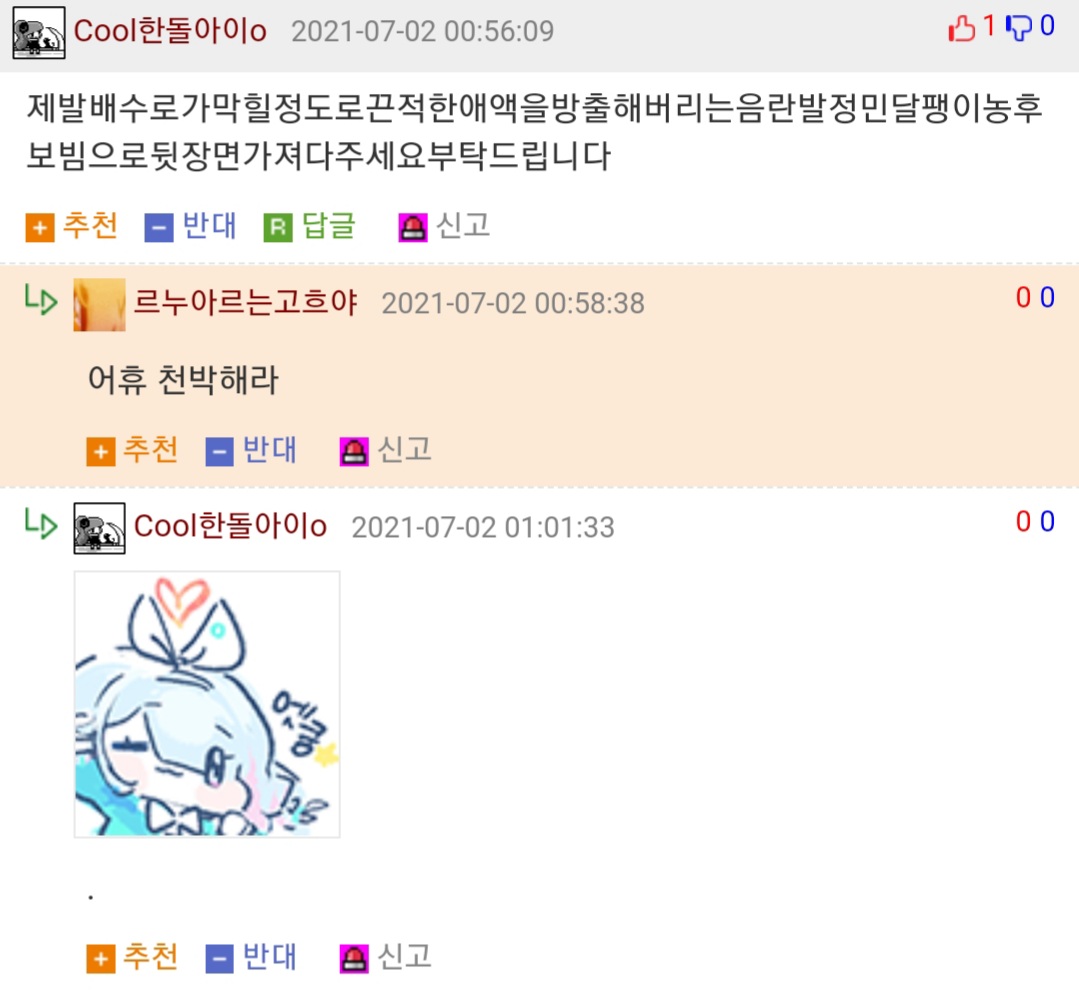Open the blue-haired character sticker image

(x=207, y=704)
